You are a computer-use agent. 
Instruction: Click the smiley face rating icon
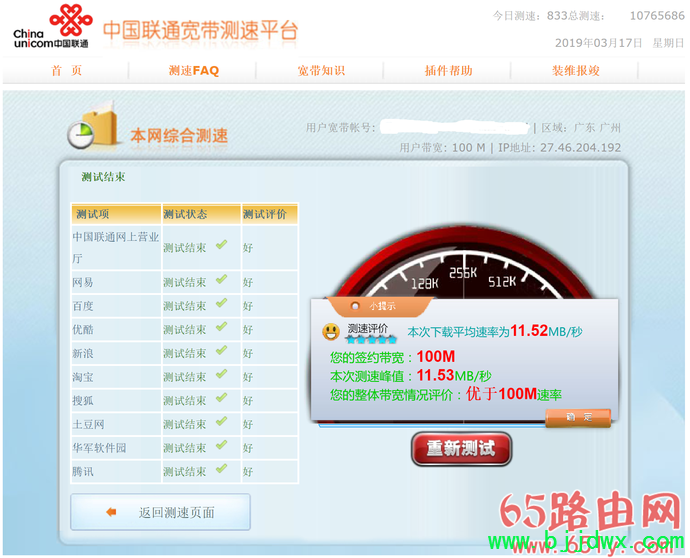click(330, 332)
